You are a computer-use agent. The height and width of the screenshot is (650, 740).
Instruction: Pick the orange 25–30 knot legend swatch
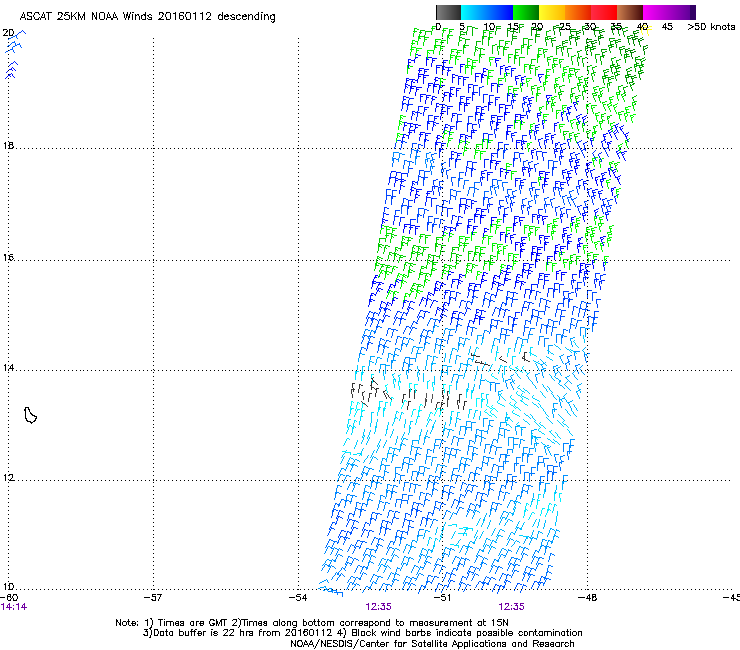(x=578, y=12)
